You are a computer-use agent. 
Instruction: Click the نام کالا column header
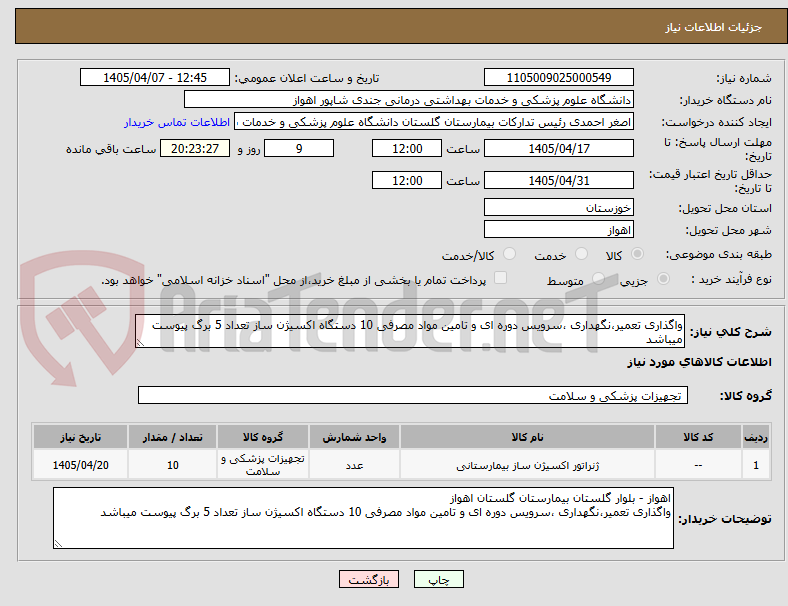click(527, 437)
